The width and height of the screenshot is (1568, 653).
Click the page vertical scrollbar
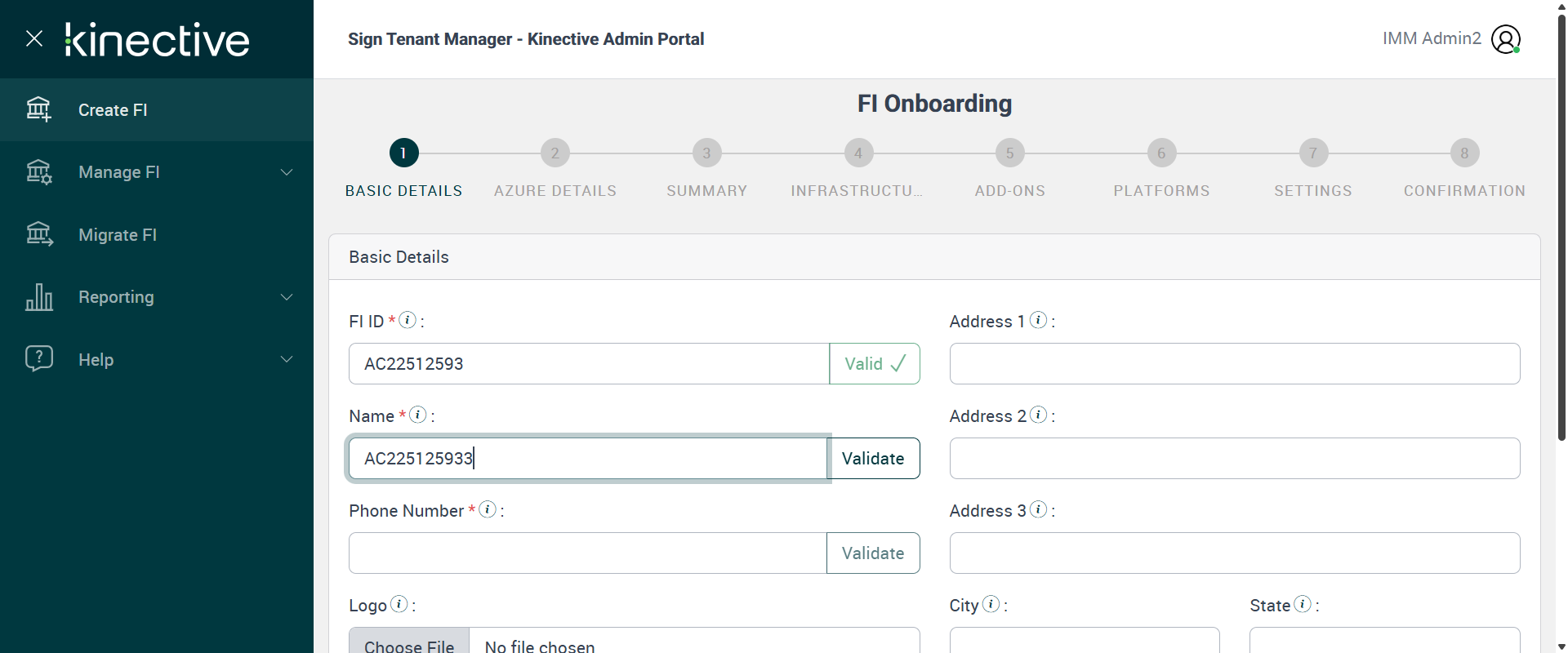coord(1561,229)
